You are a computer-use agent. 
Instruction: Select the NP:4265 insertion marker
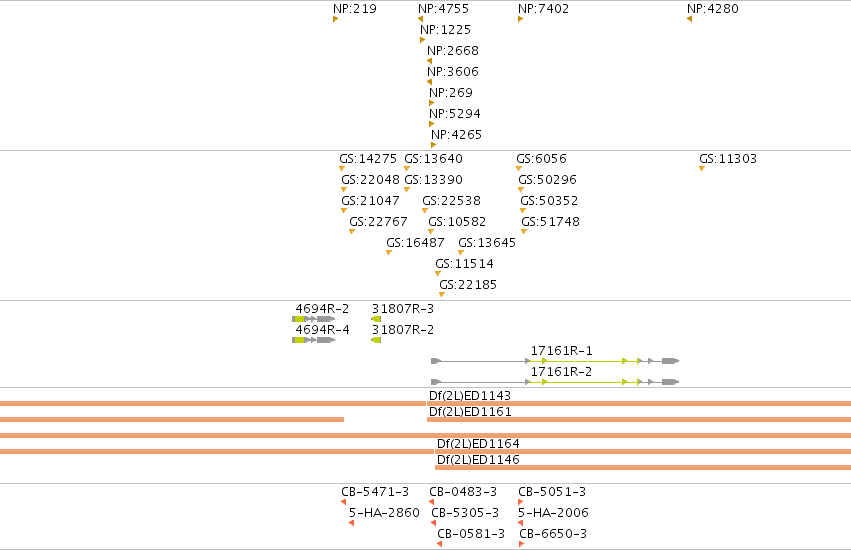click(434, 145)
